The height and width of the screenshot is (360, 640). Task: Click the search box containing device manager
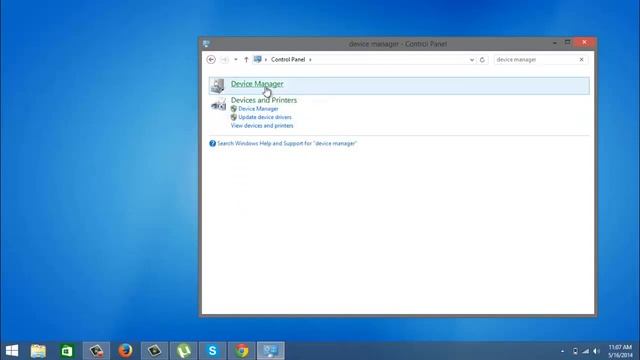[x=536, y=60]
